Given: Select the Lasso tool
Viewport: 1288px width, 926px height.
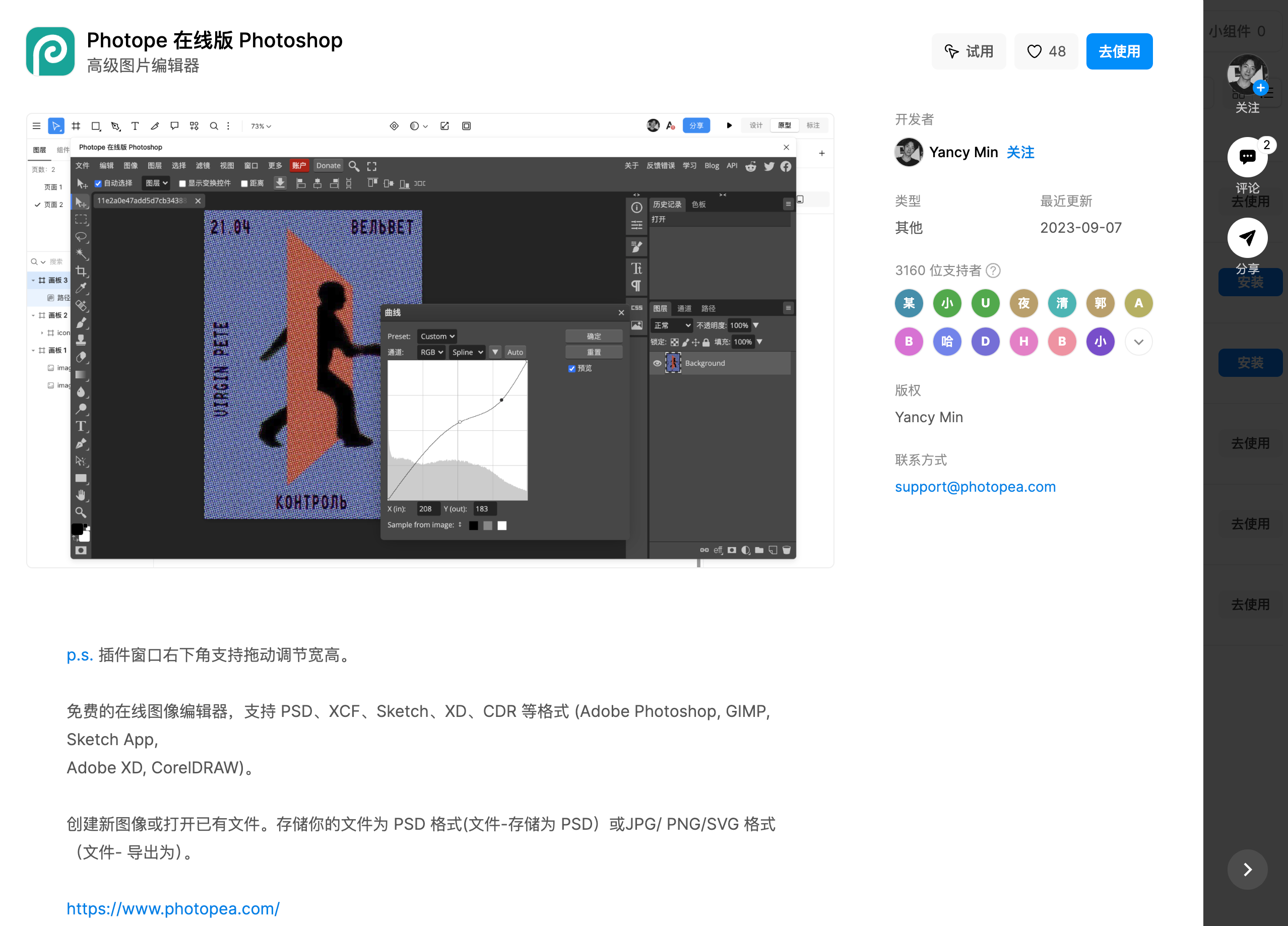Looking at the screenshot, I should 81,237.
